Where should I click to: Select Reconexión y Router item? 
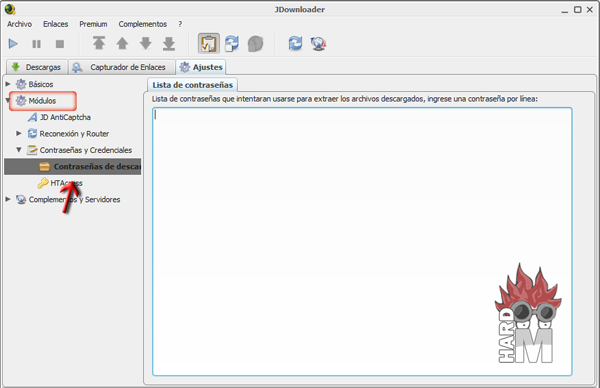pos(74,134)
